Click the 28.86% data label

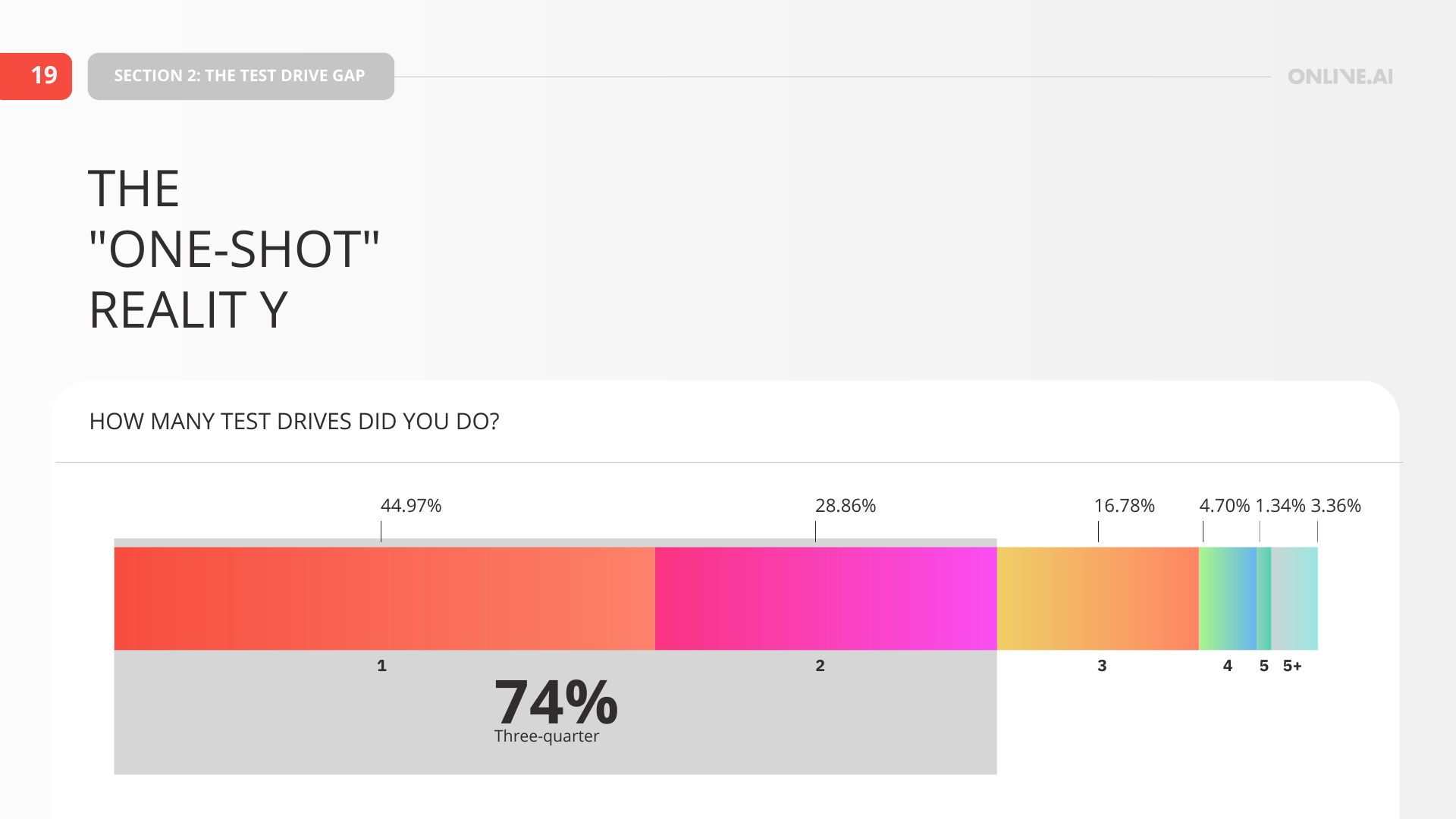[x=846, y=506]
